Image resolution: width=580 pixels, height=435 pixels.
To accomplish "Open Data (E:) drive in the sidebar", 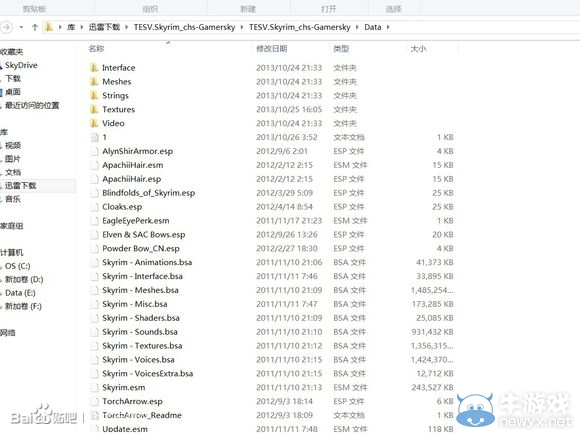I will coord(20,293).
